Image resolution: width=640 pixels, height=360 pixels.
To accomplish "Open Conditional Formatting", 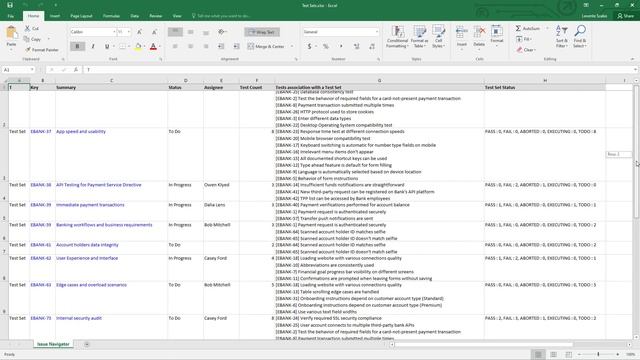I will 397,36.
